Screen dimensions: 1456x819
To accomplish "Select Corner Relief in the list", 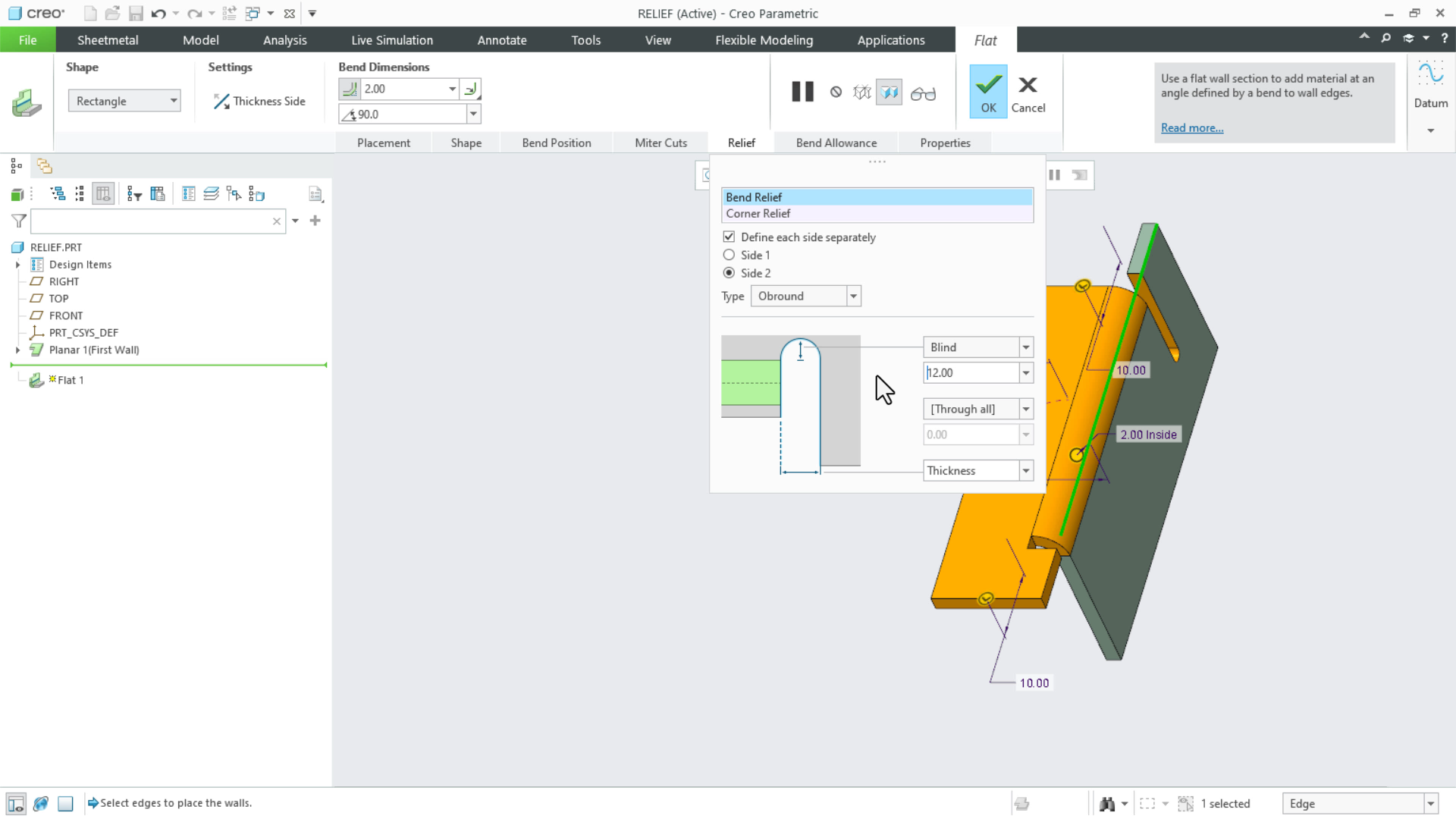I will pyautogui.click(x=758, y=214).
